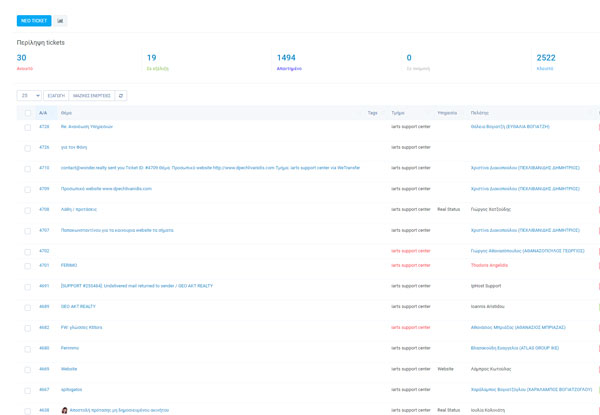This screenshot has height=415, width=600.
Task: Open the FERIMO ticket subject
Action: tap(69, 265)
